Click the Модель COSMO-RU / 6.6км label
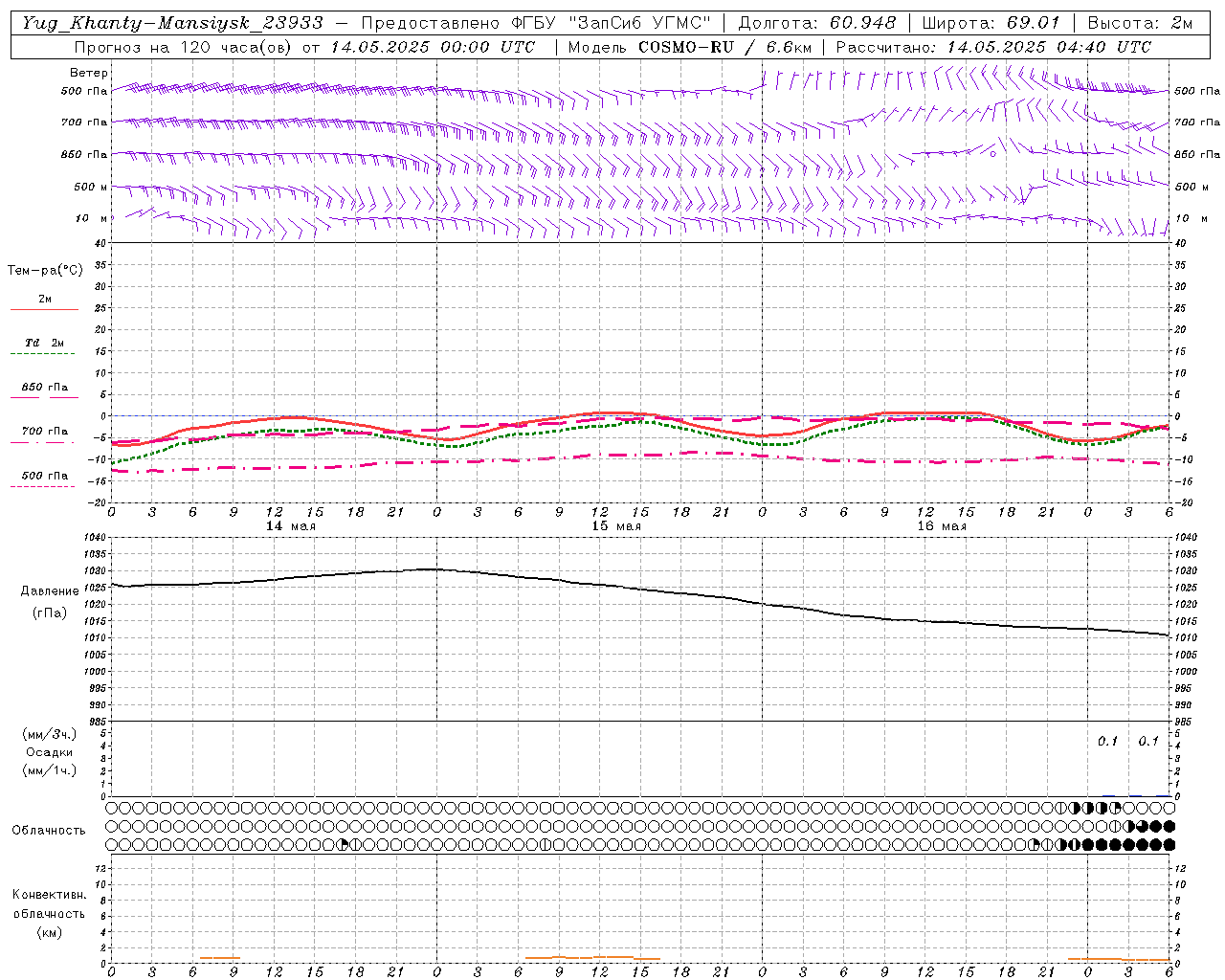 tap(689, 47)
